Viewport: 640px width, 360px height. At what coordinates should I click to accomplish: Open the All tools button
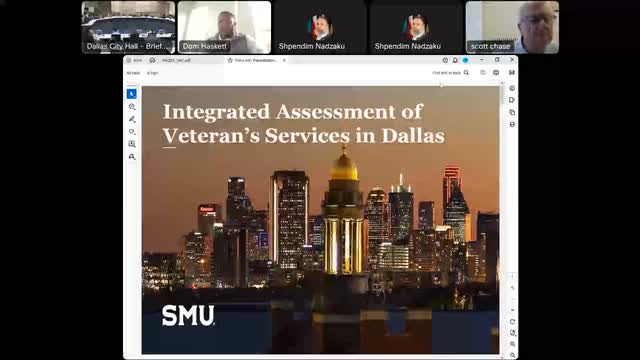152,73
